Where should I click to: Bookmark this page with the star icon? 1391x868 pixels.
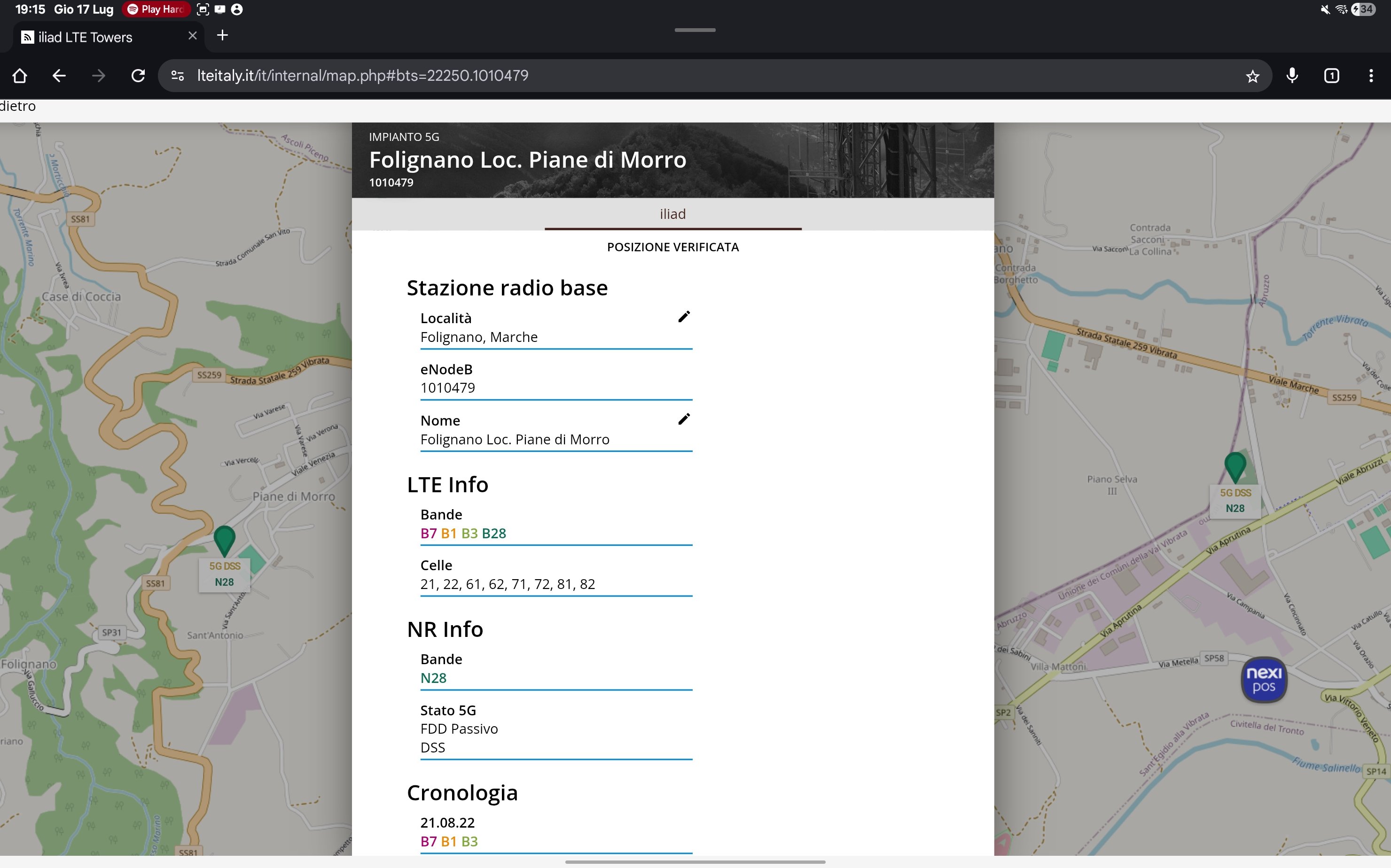1252,76
